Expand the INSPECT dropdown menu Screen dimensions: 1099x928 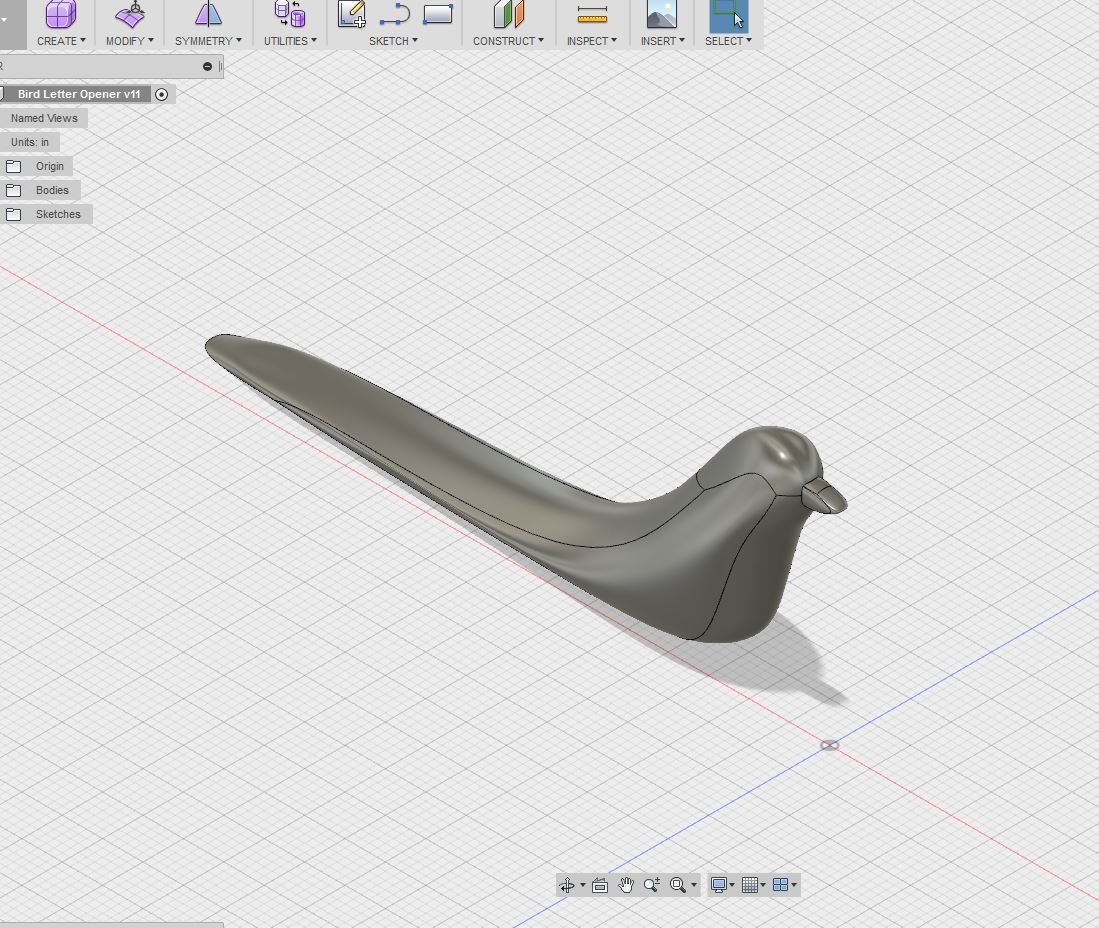click(592, 41)
